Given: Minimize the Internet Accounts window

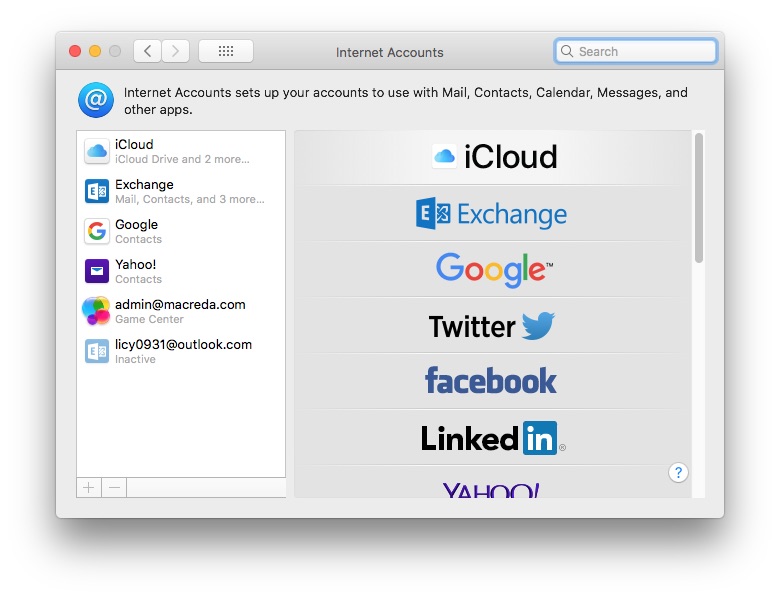Looking at the screenshot, I should click(x=95, y=51).
